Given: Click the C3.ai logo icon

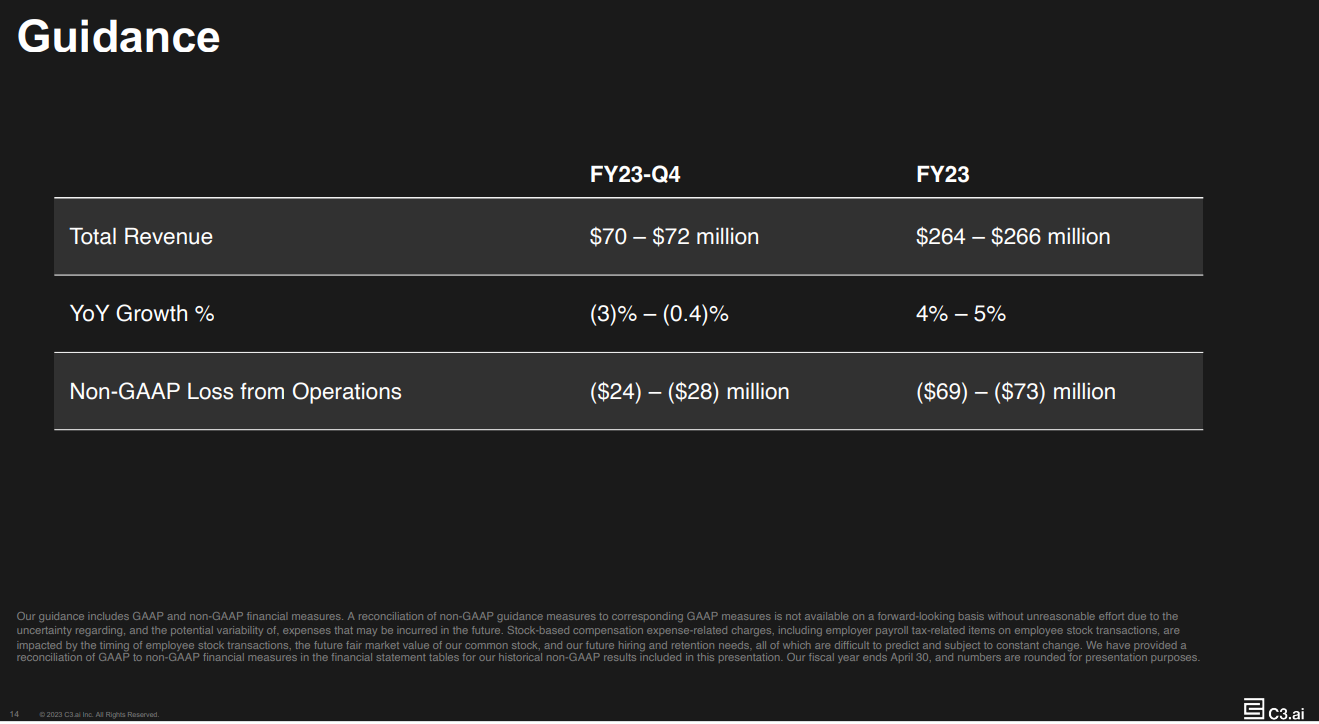Looking at the screenshot, I should 1254,709.
